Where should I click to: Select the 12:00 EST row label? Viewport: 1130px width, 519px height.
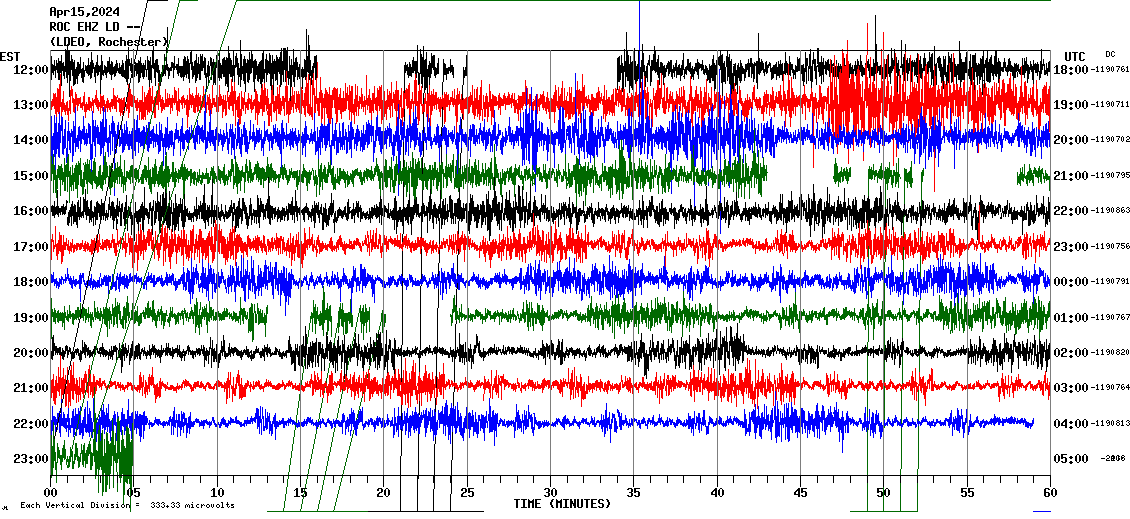[31, 69]
